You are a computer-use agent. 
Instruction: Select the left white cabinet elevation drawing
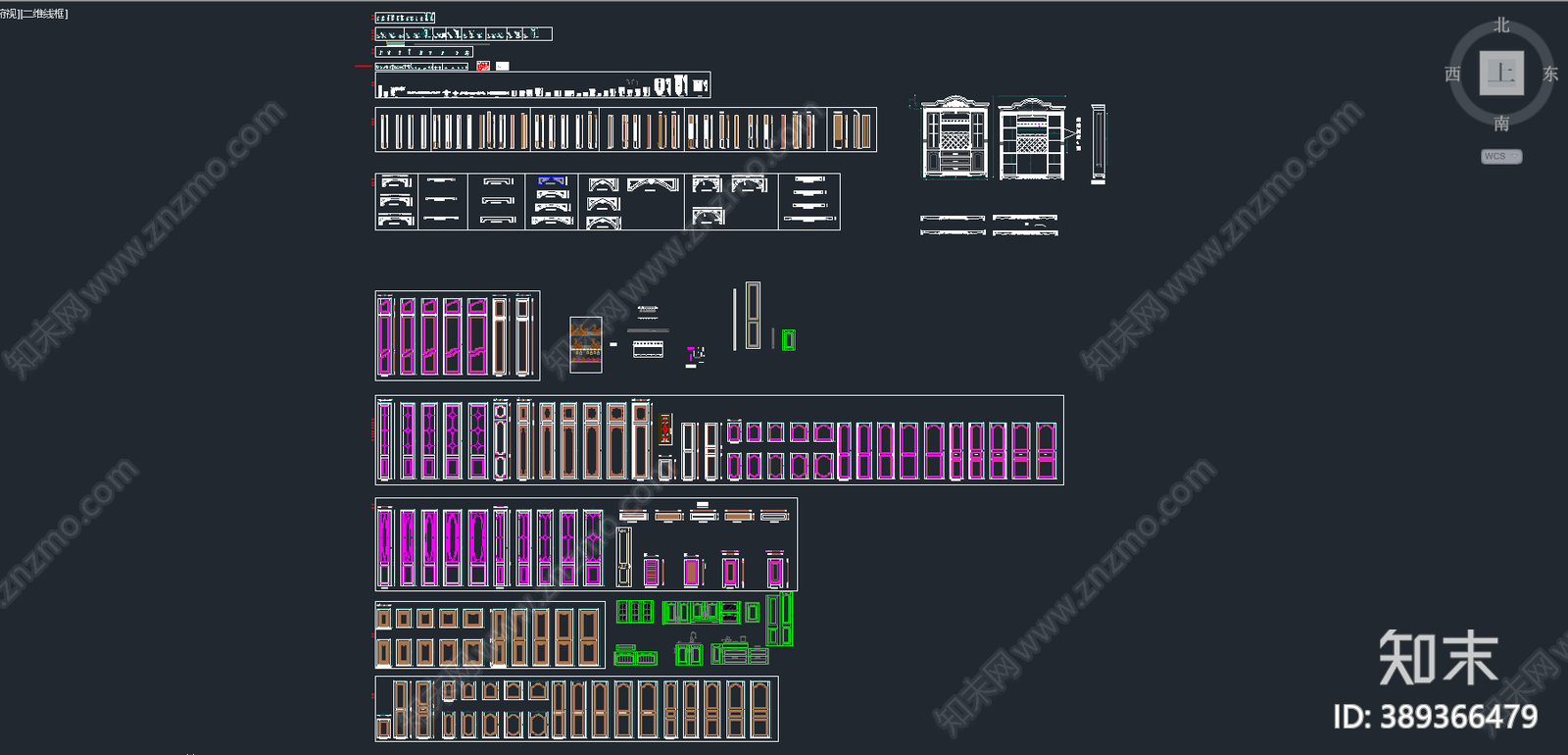point(955,137)
